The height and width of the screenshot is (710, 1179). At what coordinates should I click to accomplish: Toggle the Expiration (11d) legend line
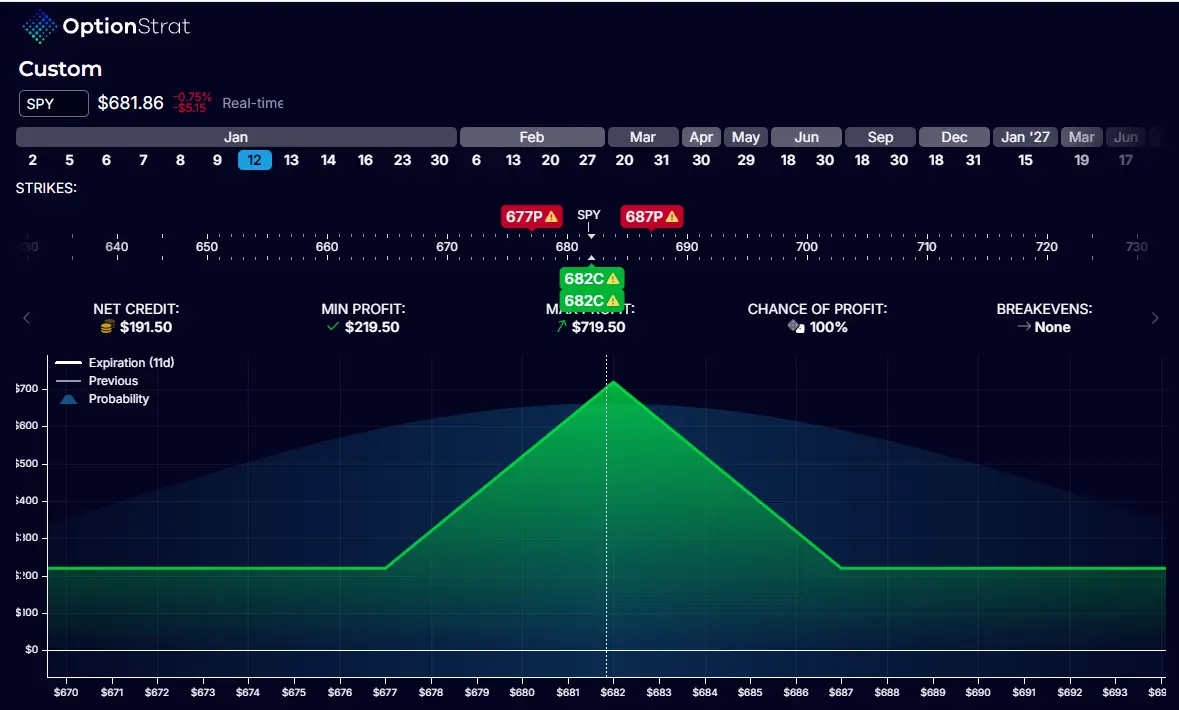[116, 363]
